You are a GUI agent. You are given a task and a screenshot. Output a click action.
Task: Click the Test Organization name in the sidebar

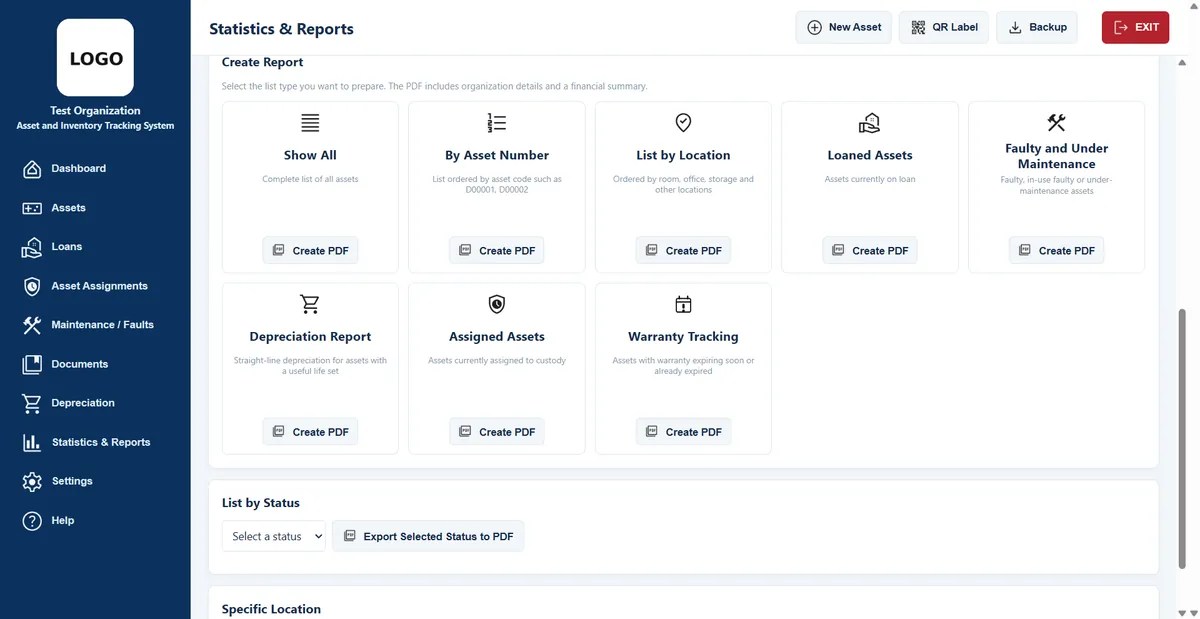pos(95,111)
